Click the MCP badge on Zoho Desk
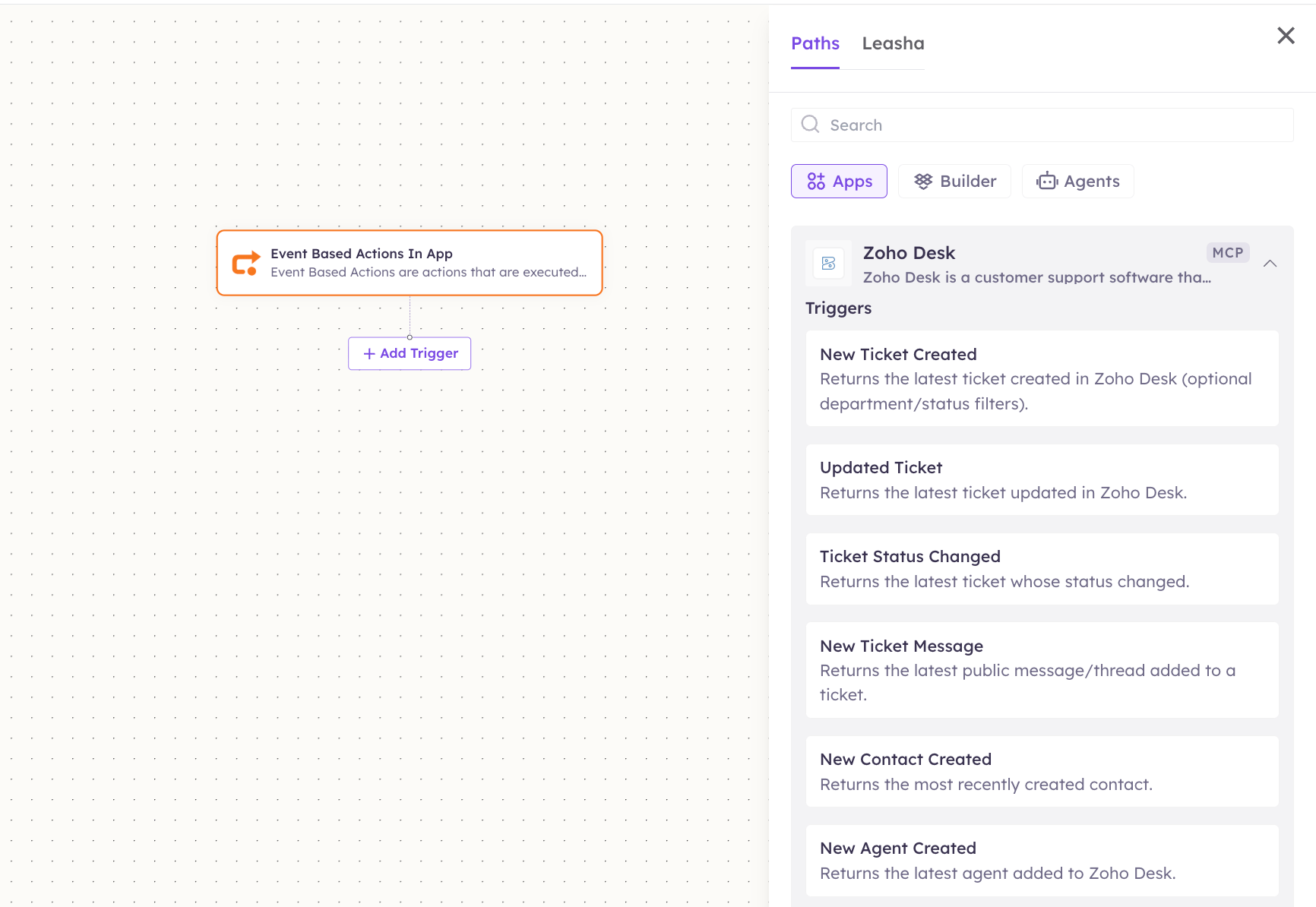The image size is (1316, 907). 1227,253
